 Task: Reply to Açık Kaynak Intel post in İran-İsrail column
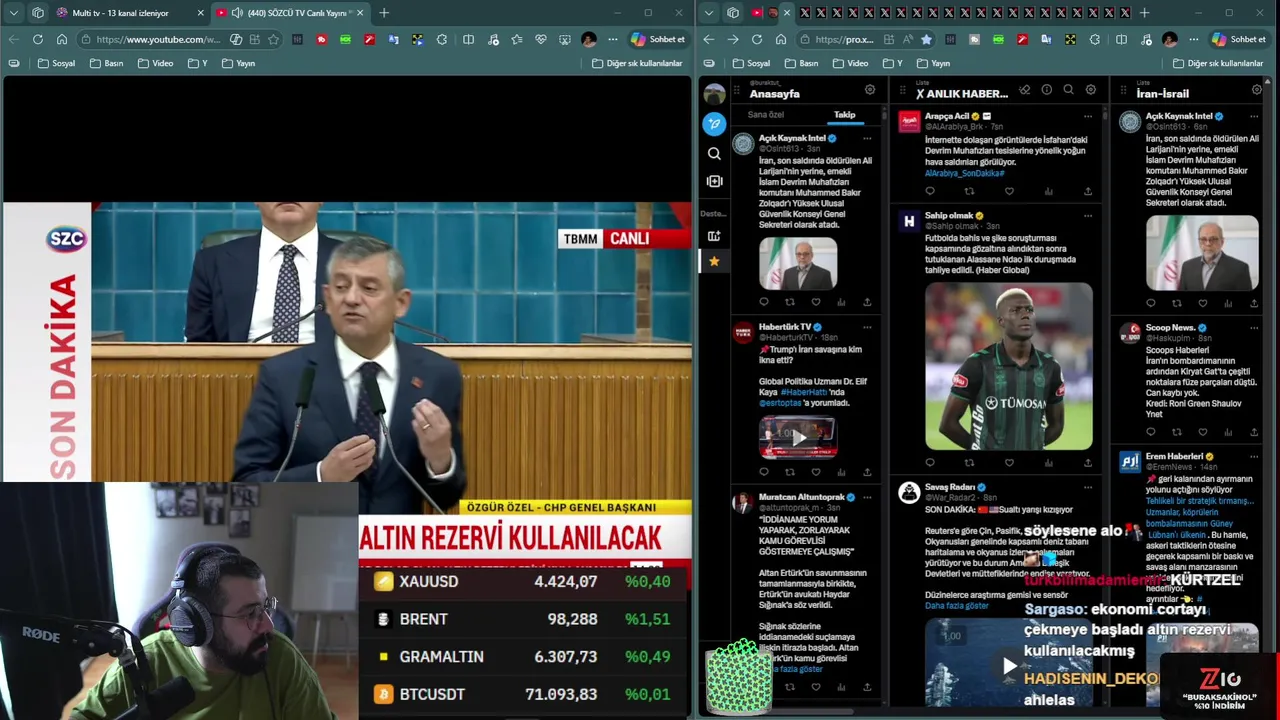(x=1151, y=303)
